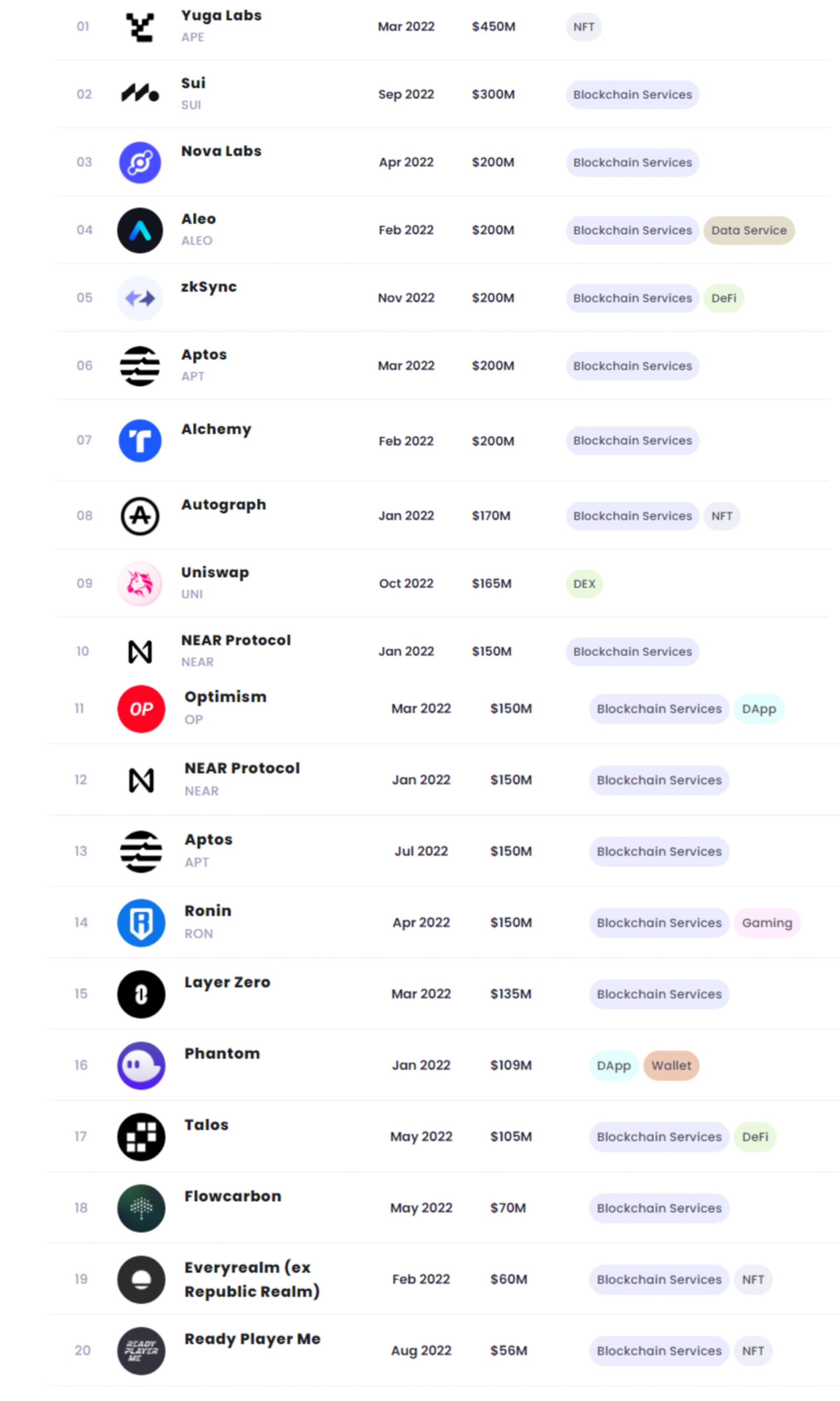The image size is (840, 1401).
Task: Click the Data Service tag on Aleo
Action: 748,231
